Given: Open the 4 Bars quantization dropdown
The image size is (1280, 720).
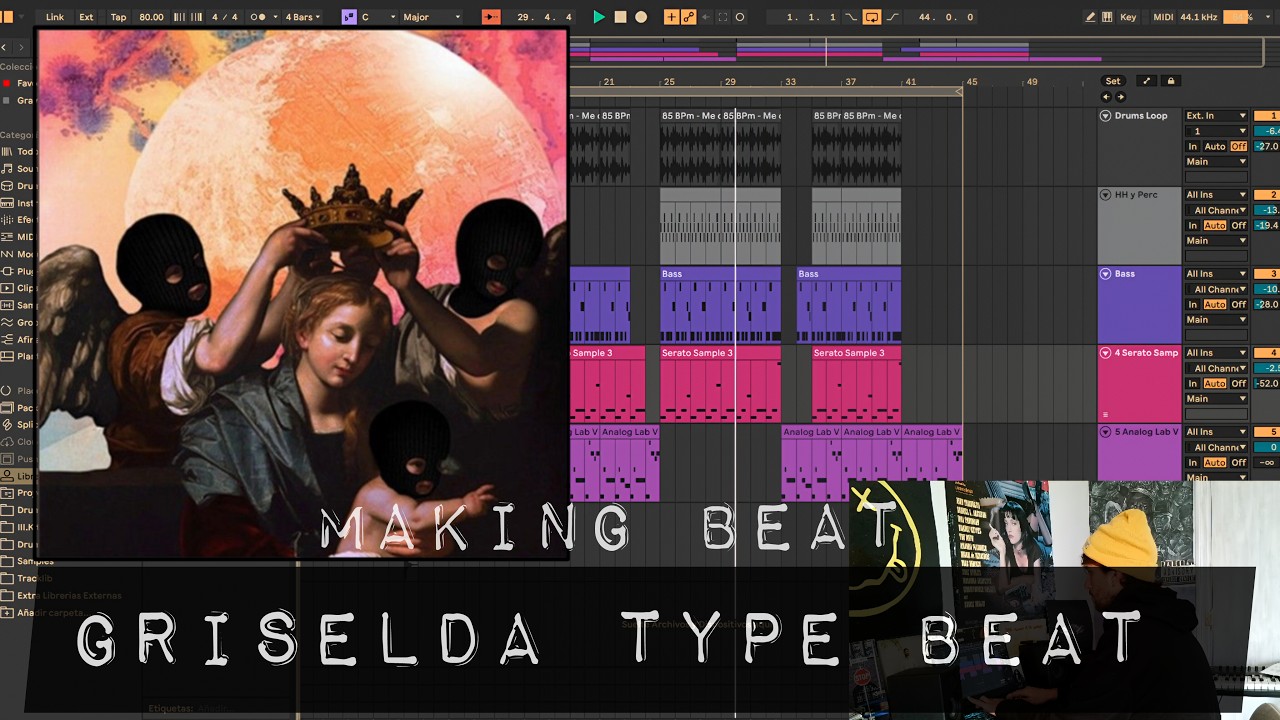Looking at the screenshot, I should [302, 17].
